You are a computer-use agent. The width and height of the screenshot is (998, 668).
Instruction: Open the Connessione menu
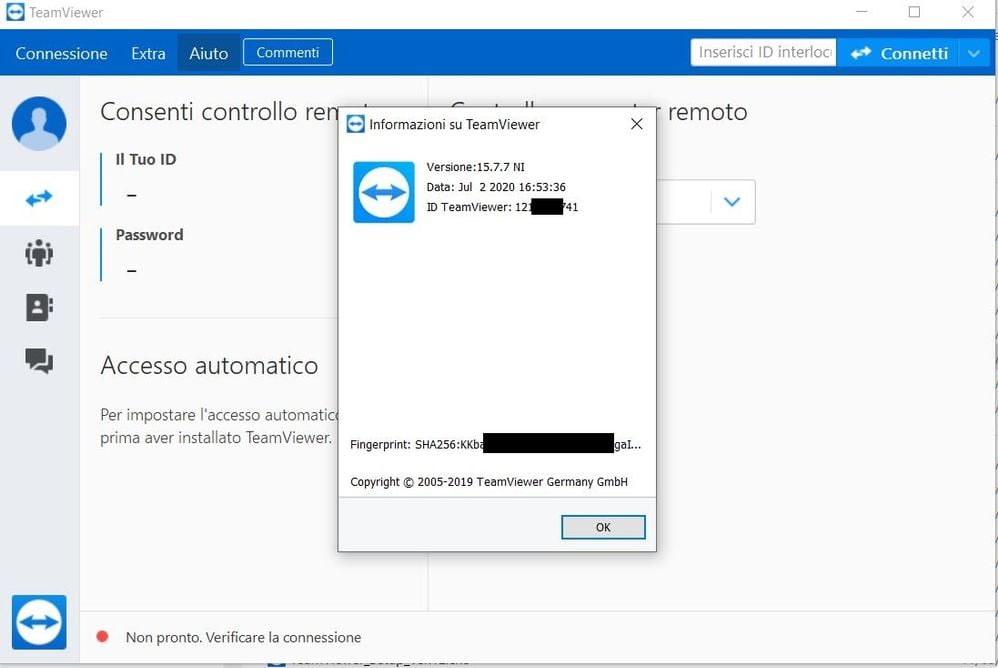61,53
